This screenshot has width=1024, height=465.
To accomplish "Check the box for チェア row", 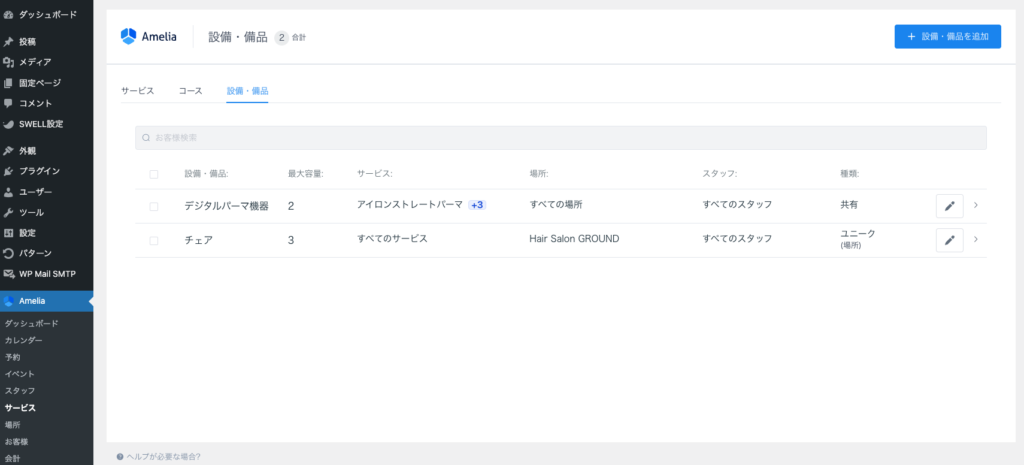I will click(x=154, y=240).
